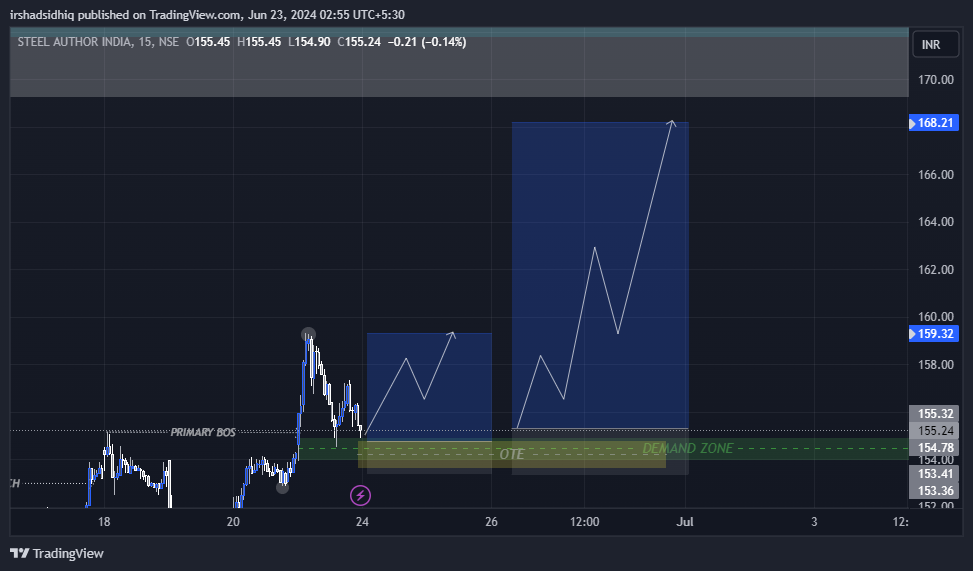
Task: Click the 20 date on time axis
Action: point(233,521)
